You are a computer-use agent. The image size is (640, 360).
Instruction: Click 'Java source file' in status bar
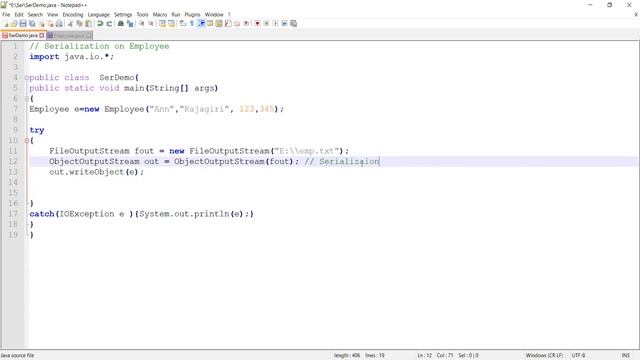(x=17, y=356)
